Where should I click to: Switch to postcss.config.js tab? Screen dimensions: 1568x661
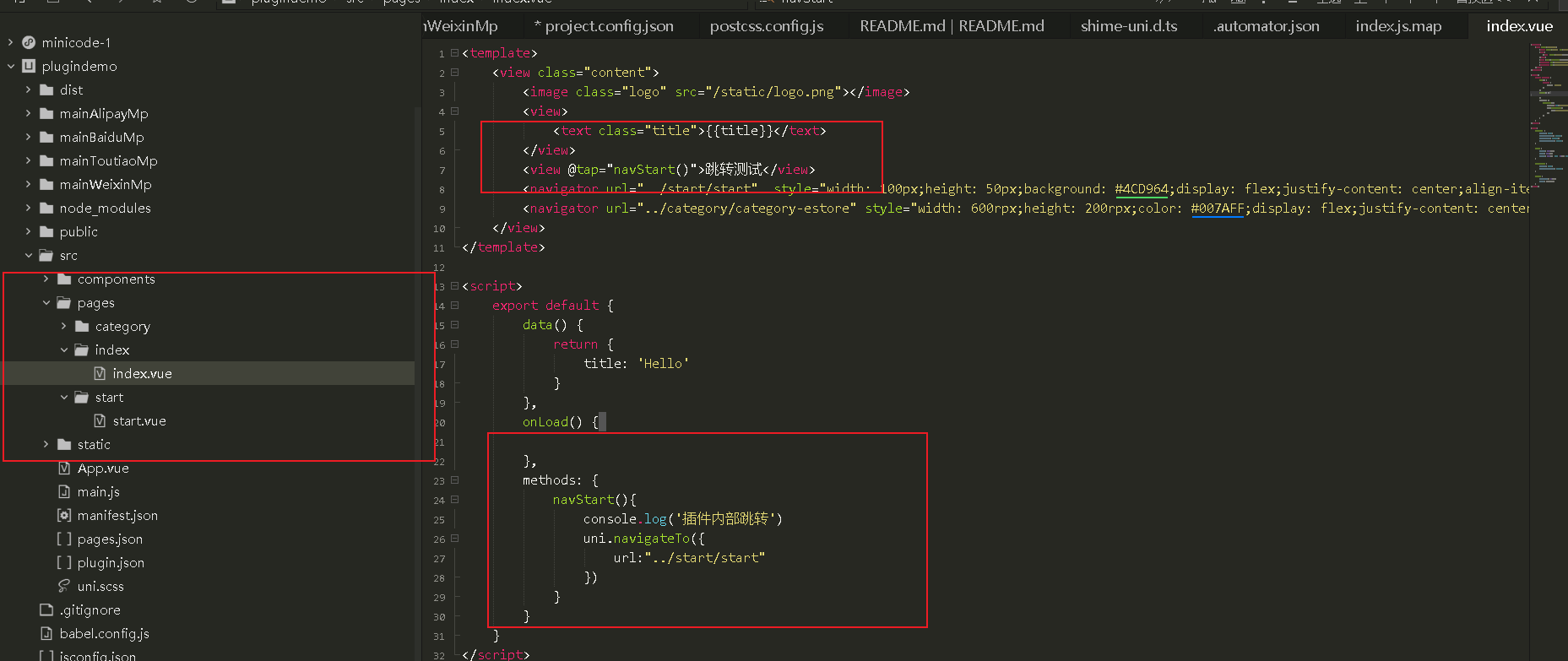[767, 26]
